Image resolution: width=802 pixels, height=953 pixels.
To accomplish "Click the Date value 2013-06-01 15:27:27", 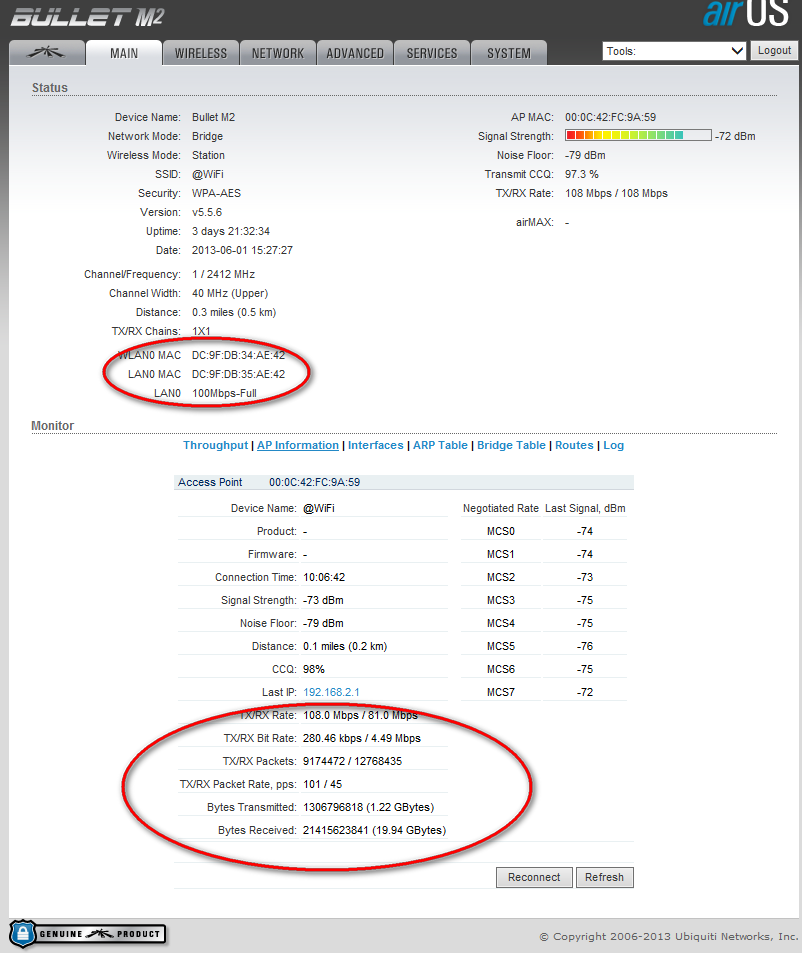I will click(x=242, y=250).
